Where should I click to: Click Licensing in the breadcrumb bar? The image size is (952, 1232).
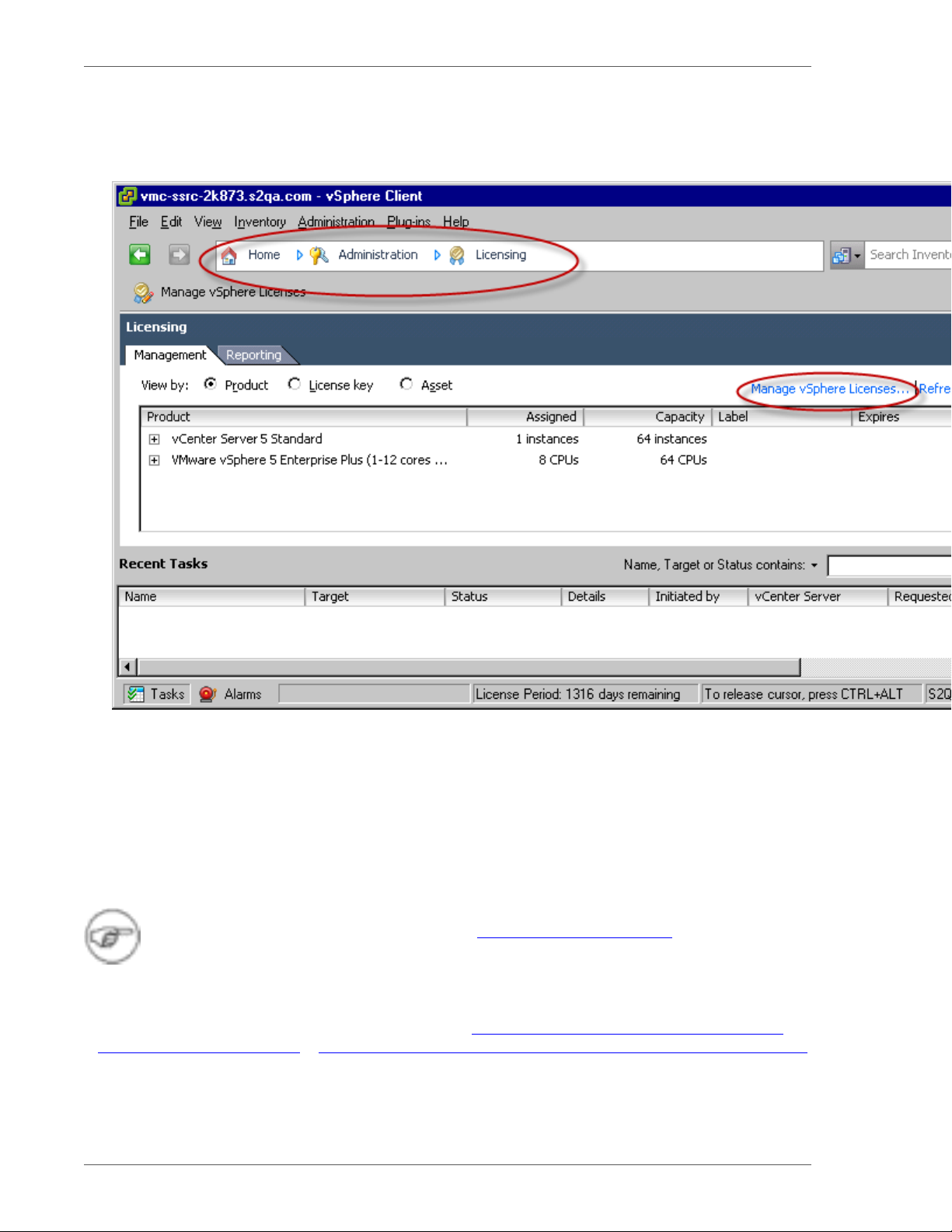click(500, 255)
